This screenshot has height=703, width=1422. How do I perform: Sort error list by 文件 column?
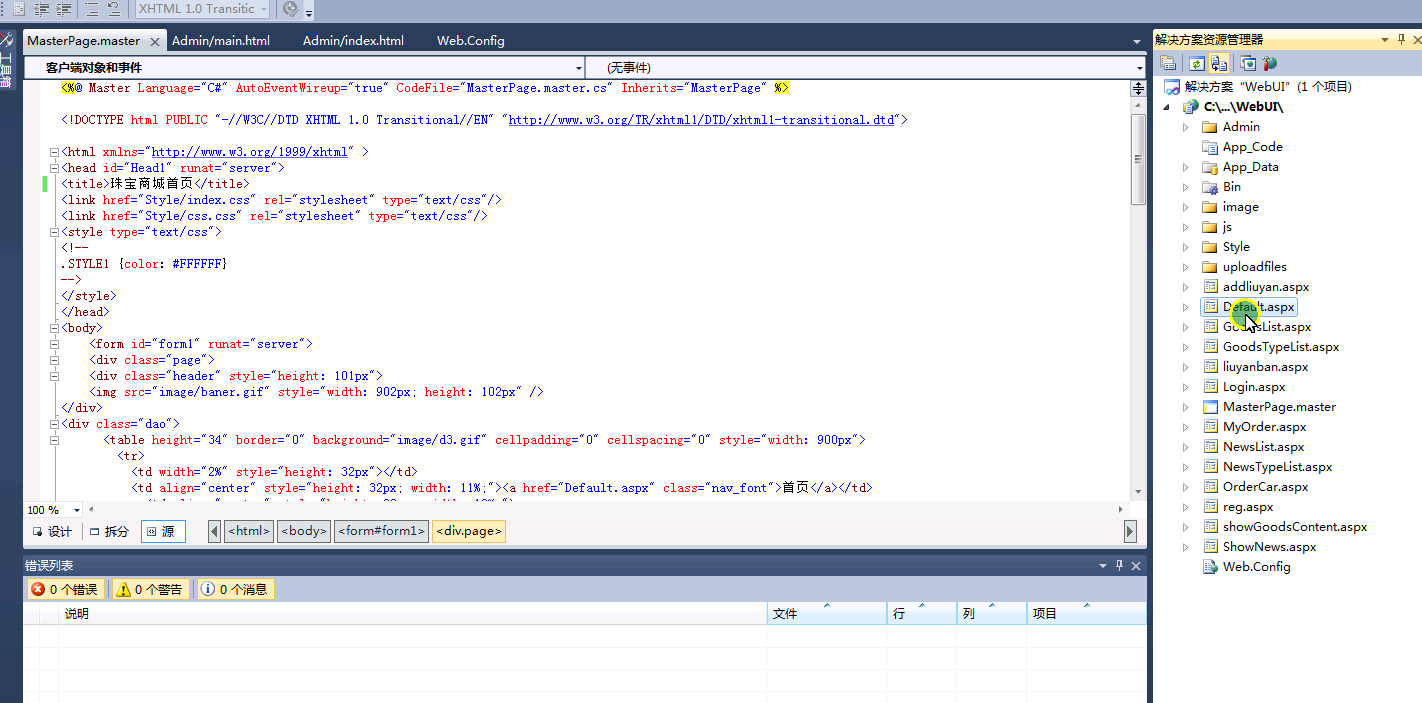[x=827, y=614]
